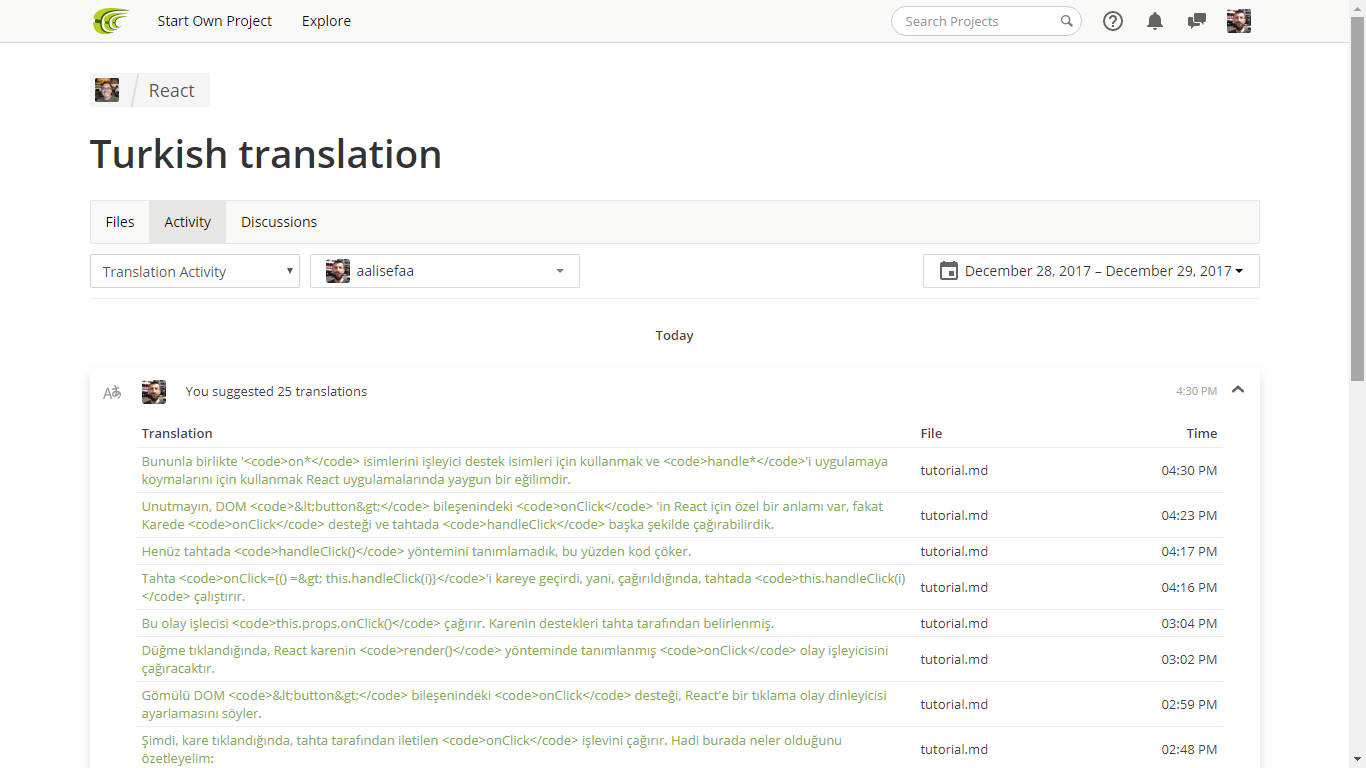Click the search magnifier icon
The height and width of the screenshot is (768, 1366).
click(1067, 21)
